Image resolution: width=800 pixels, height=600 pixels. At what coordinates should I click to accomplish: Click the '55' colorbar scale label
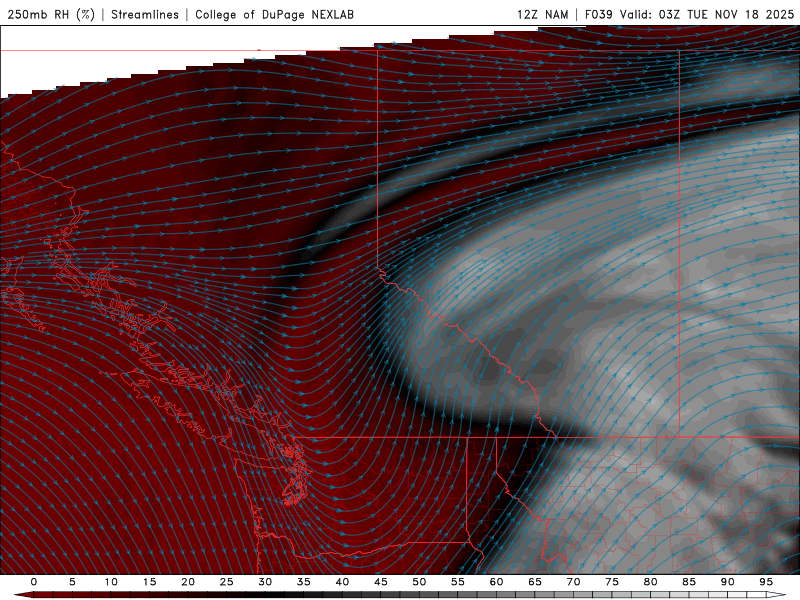pos(458,582)
